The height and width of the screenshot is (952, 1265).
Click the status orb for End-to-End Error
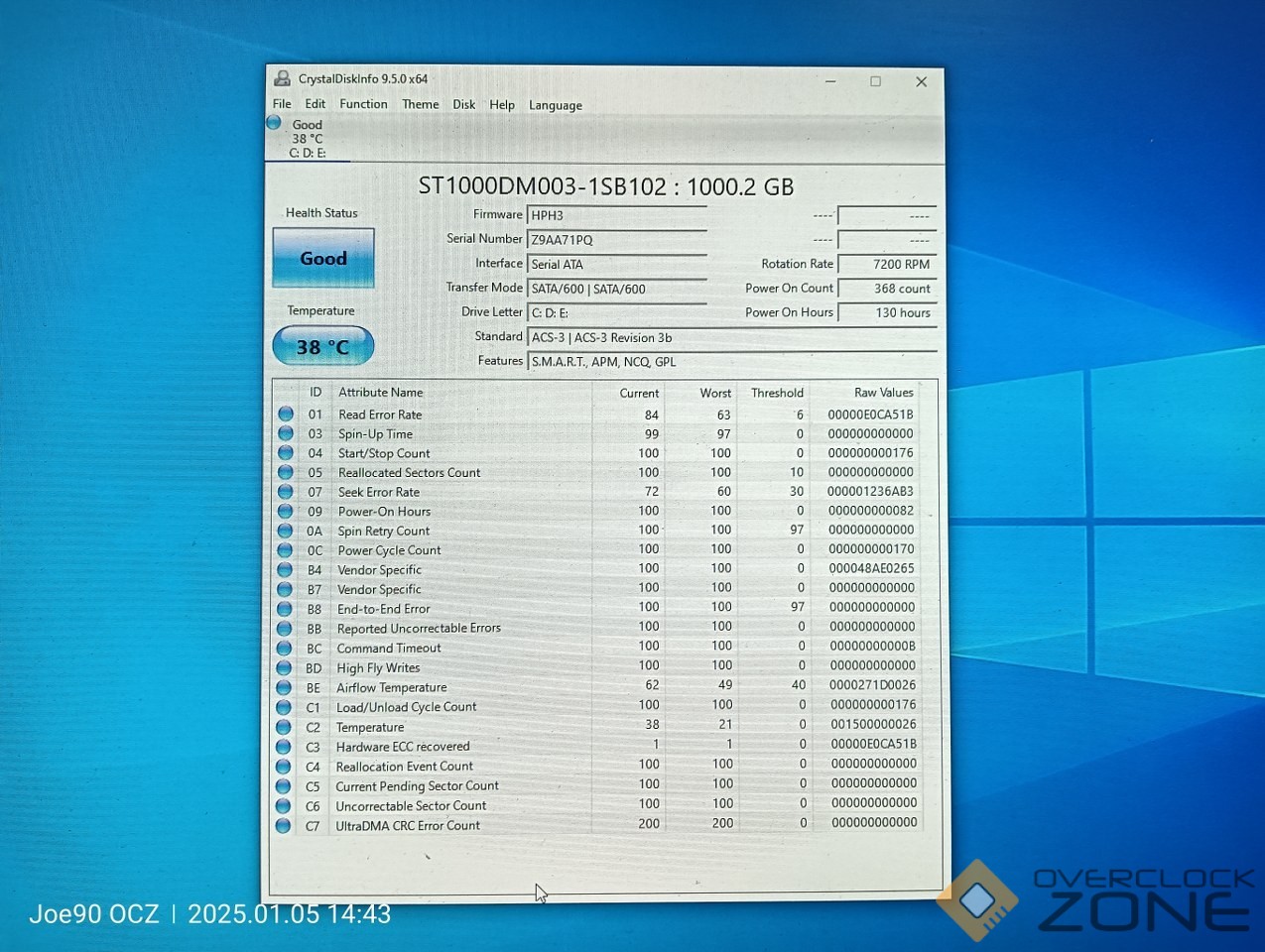285,609
